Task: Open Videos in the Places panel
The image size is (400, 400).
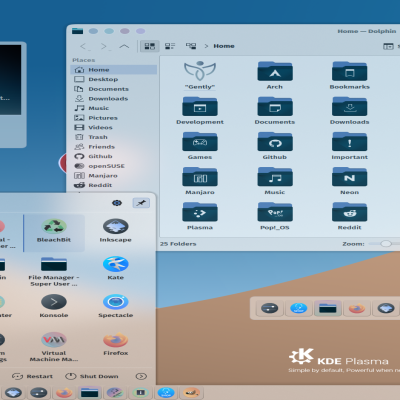Action: pos(114,127)
